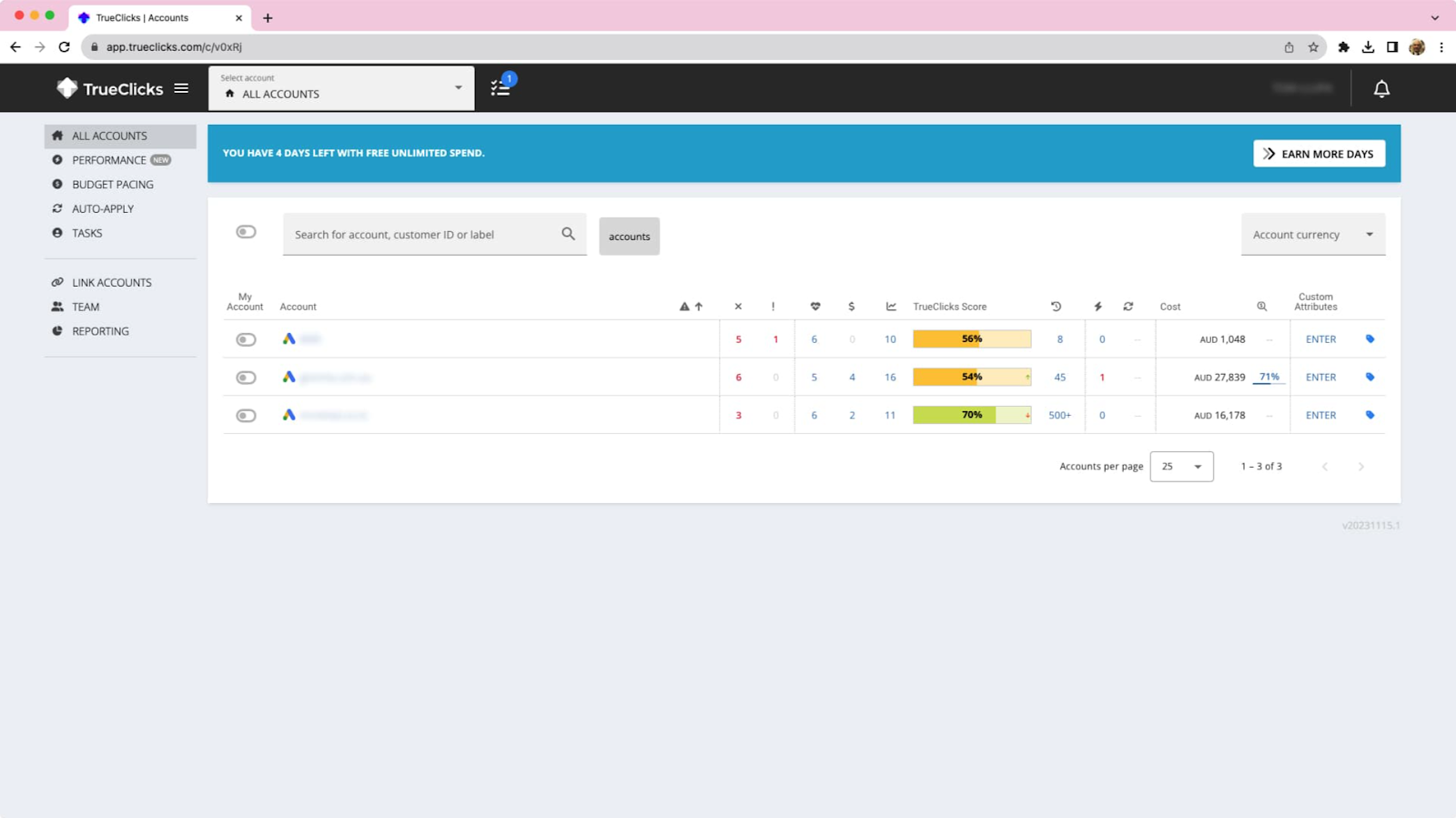Open the tasks checklist icon with badge

click(500, 87)
